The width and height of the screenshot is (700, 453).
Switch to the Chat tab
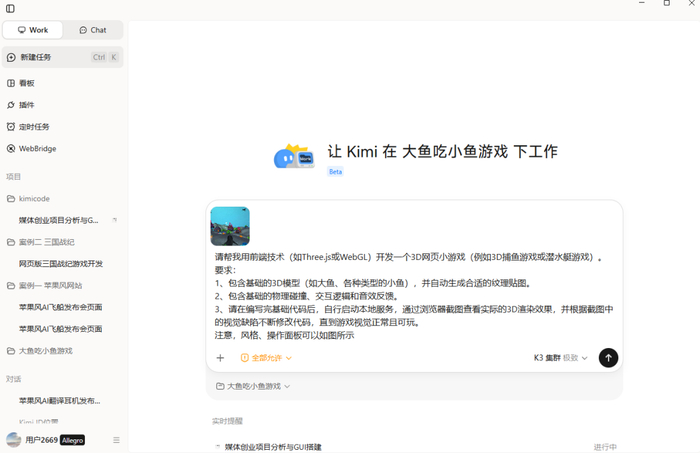(x=93, y=30)
